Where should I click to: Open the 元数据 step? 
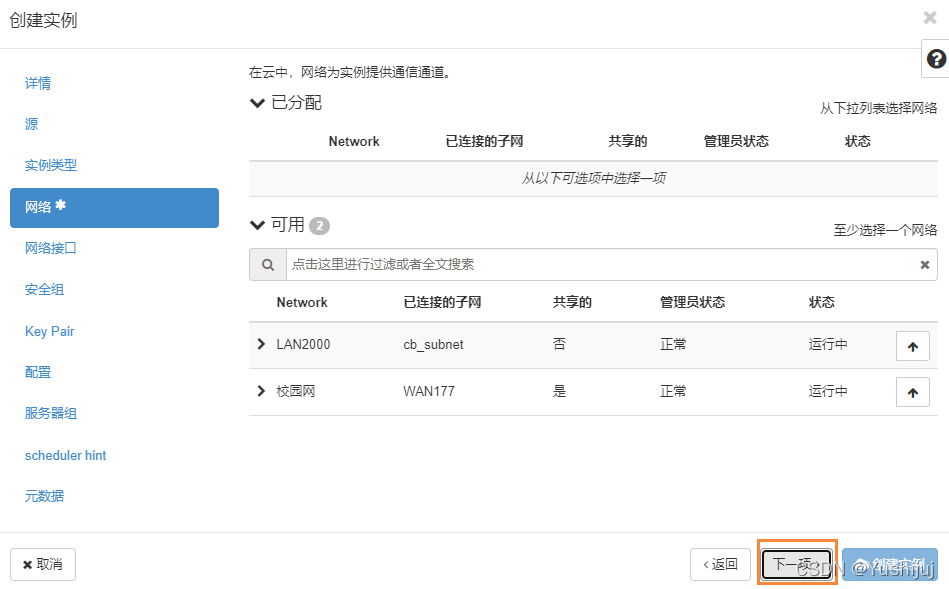coord(44,496)
